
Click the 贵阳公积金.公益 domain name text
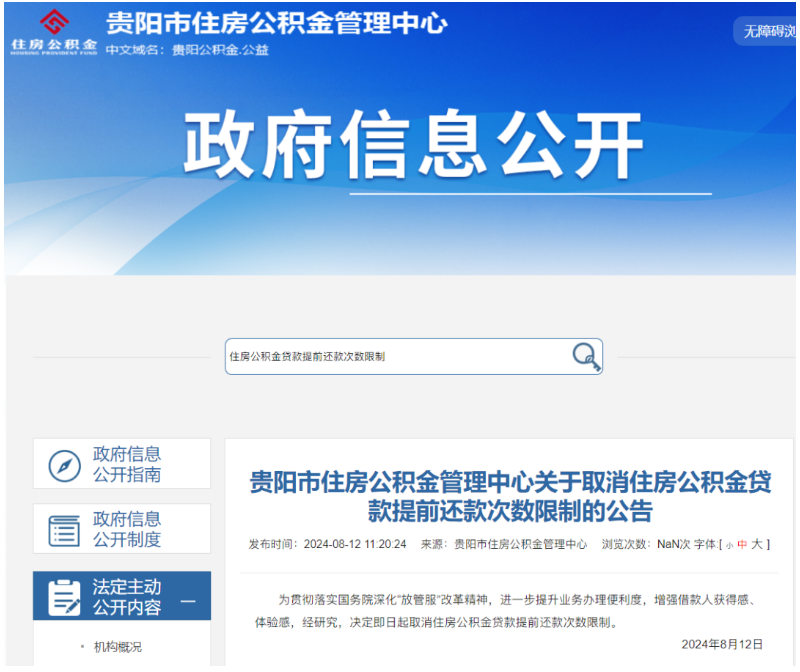220,50
